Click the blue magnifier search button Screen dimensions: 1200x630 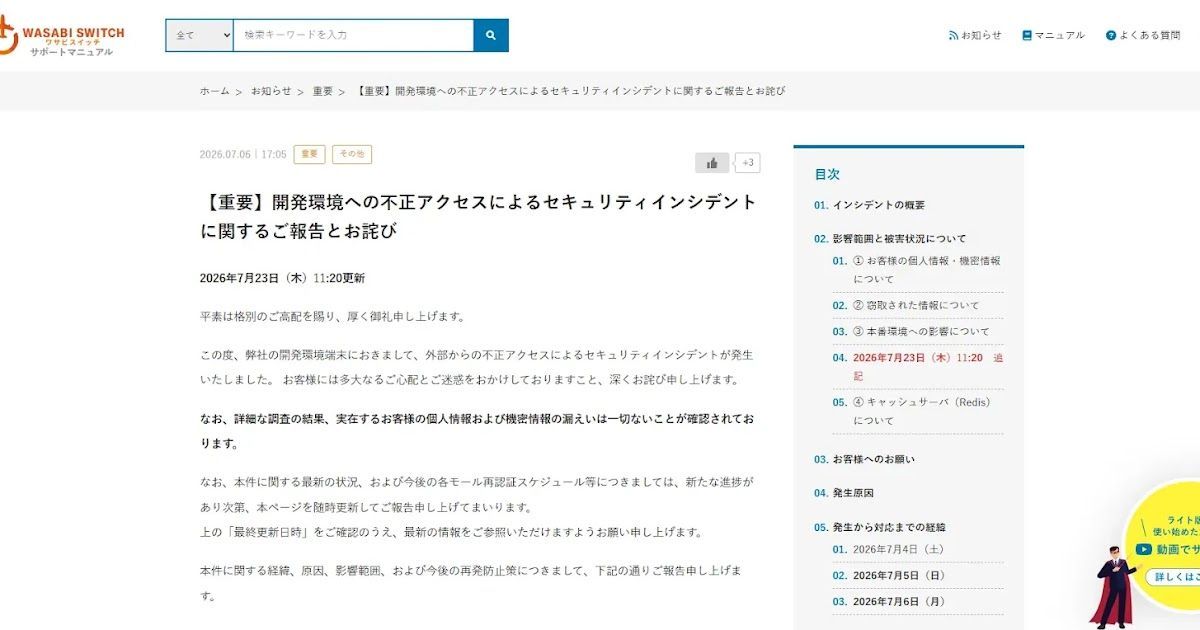click(491, 35)
